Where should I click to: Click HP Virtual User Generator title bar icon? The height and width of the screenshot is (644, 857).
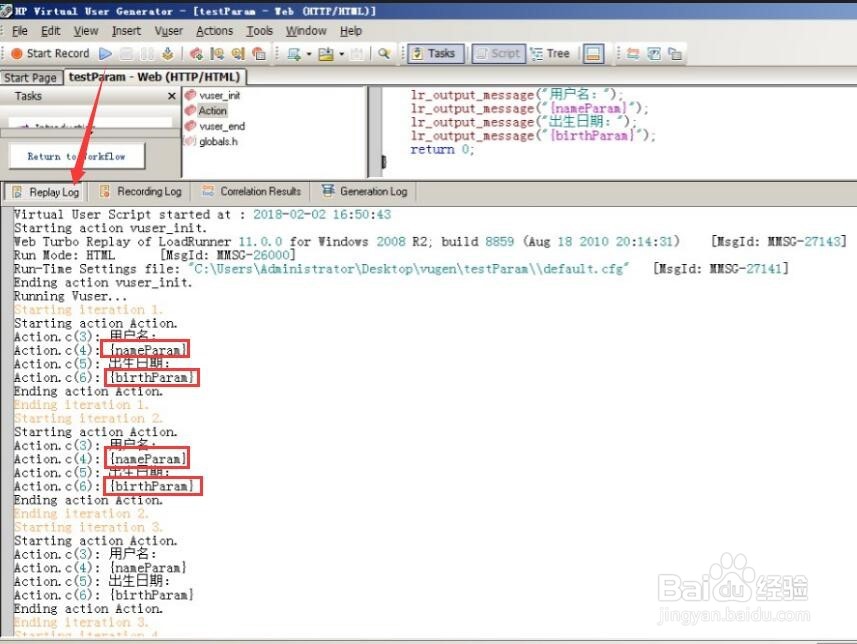pos(7,10)
